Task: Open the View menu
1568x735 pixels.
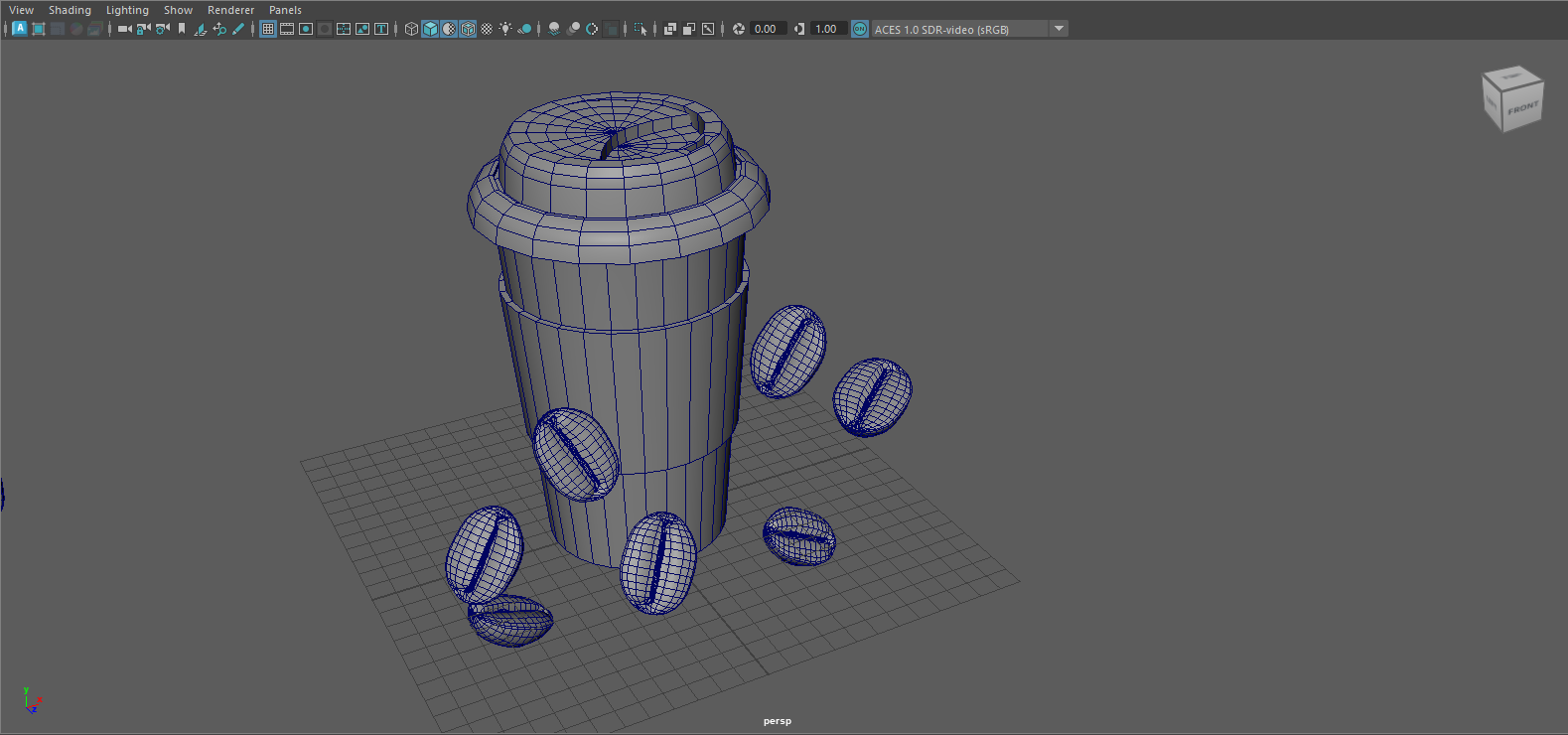Action: click(21, 10)
